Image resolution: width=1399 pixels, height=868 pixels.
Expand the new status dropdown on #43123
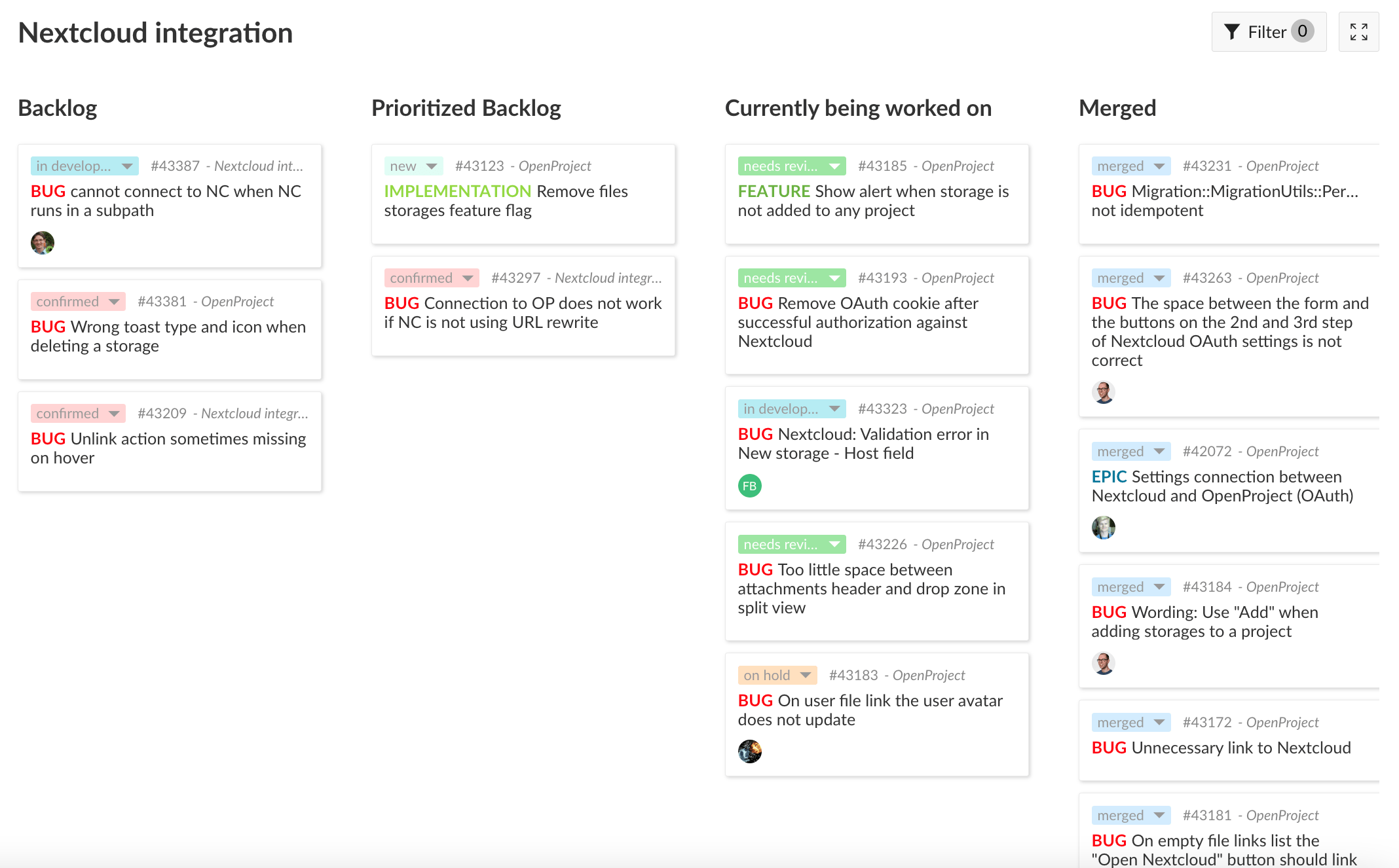click(432, 166)
